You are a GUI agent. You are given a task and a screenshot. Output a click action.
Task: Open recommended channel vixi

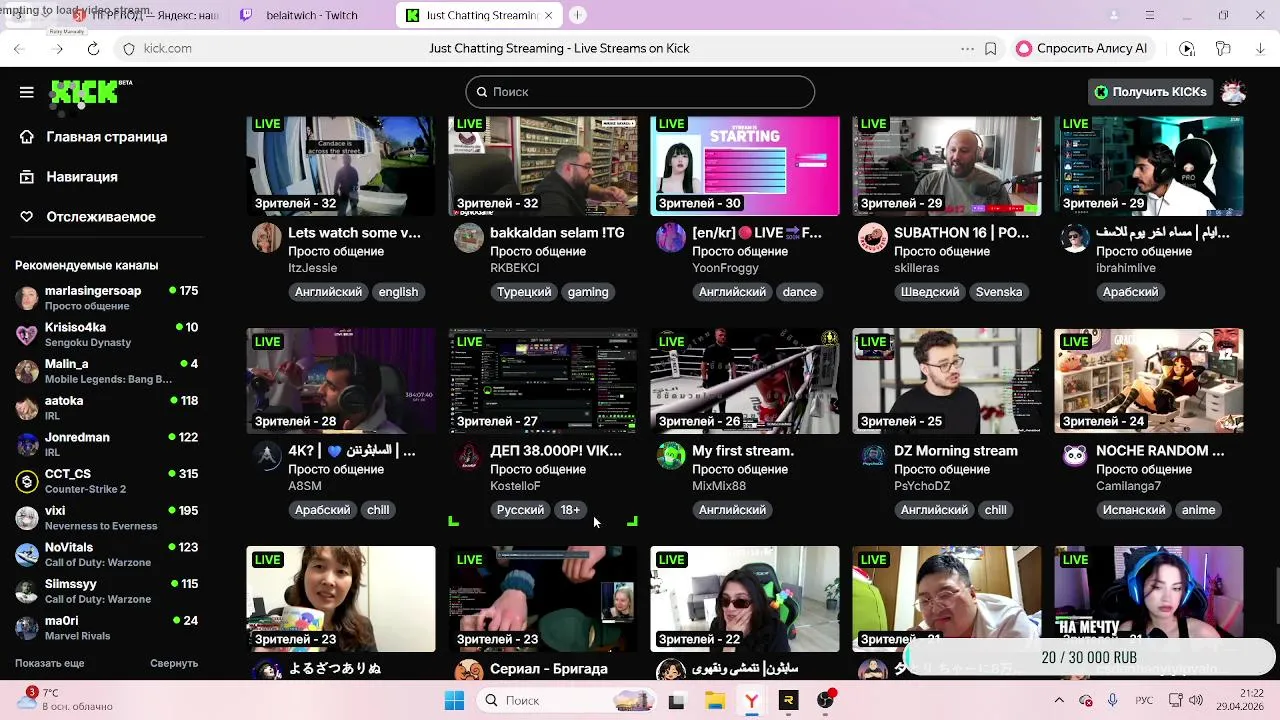106,518
